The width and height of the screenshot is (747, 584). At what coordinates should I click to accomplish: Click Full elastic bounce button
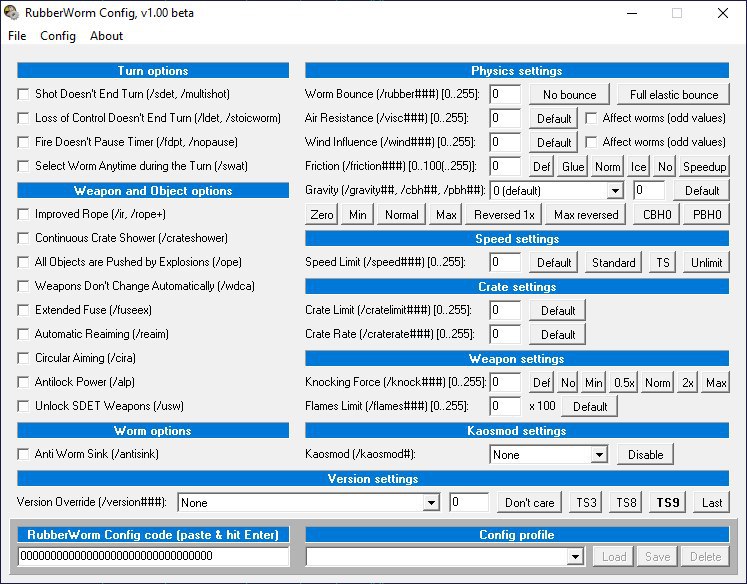pos(673,94)
